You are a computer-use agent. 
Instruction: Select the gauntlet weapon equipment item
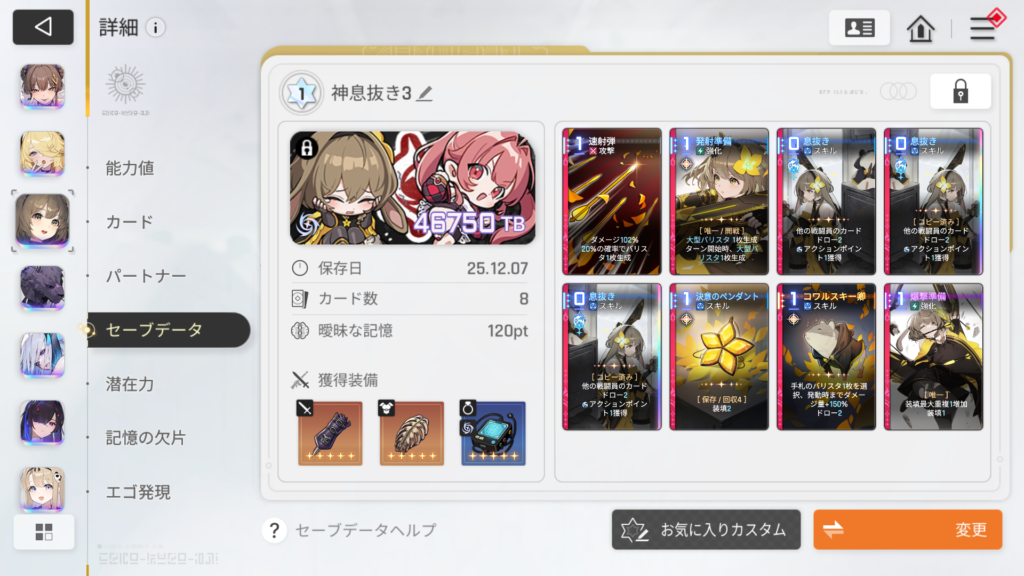click(330, 432)
